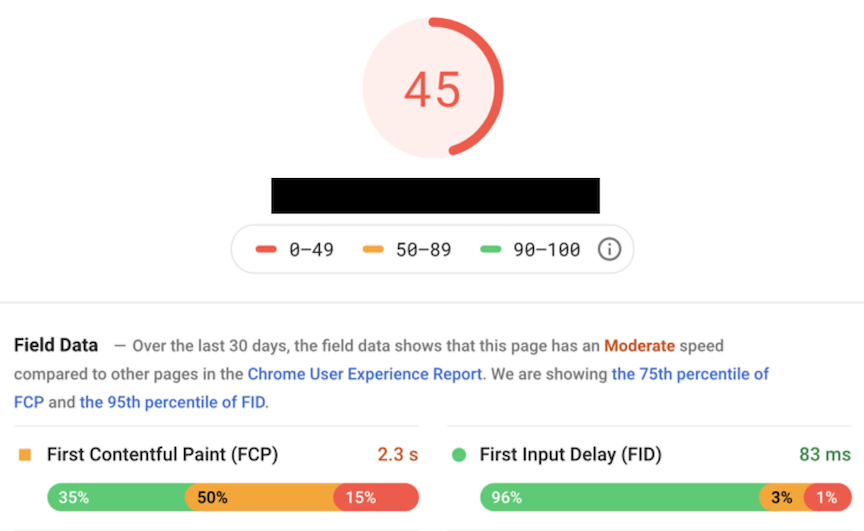Click the red 15% FCP segment
The height and width of the screenshot is (531, 864).
[376, 497]
